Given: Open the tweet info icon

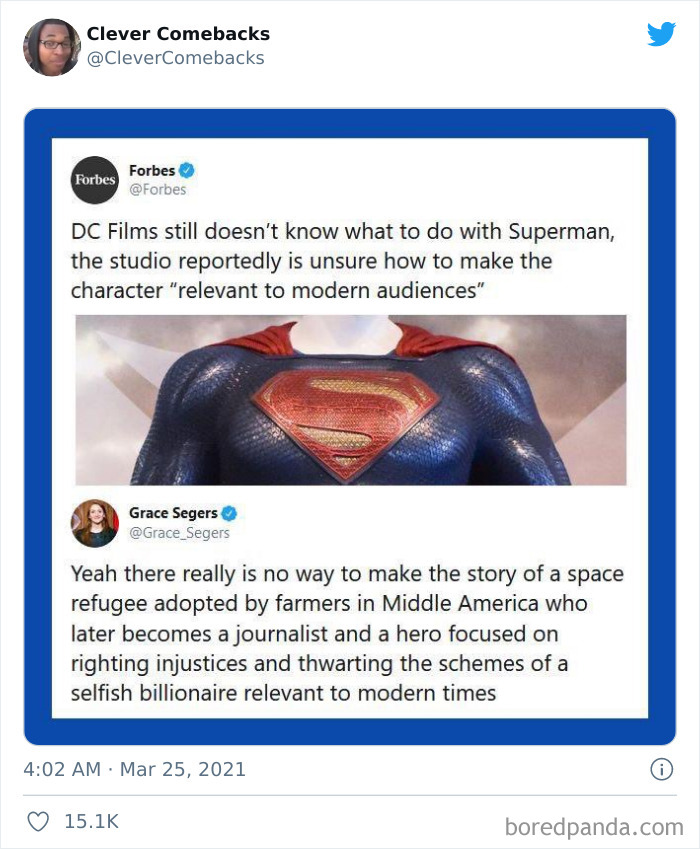Looking at the screenshot, I should tap(661, 769).
